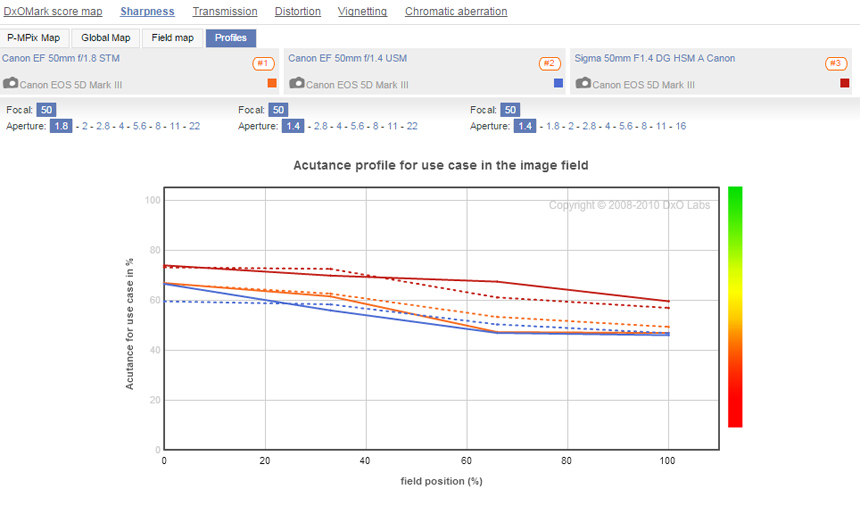860x506 pixels.
Task: Open the Vignetting tab
Action: pyautogui.click(x=362, y=11)
